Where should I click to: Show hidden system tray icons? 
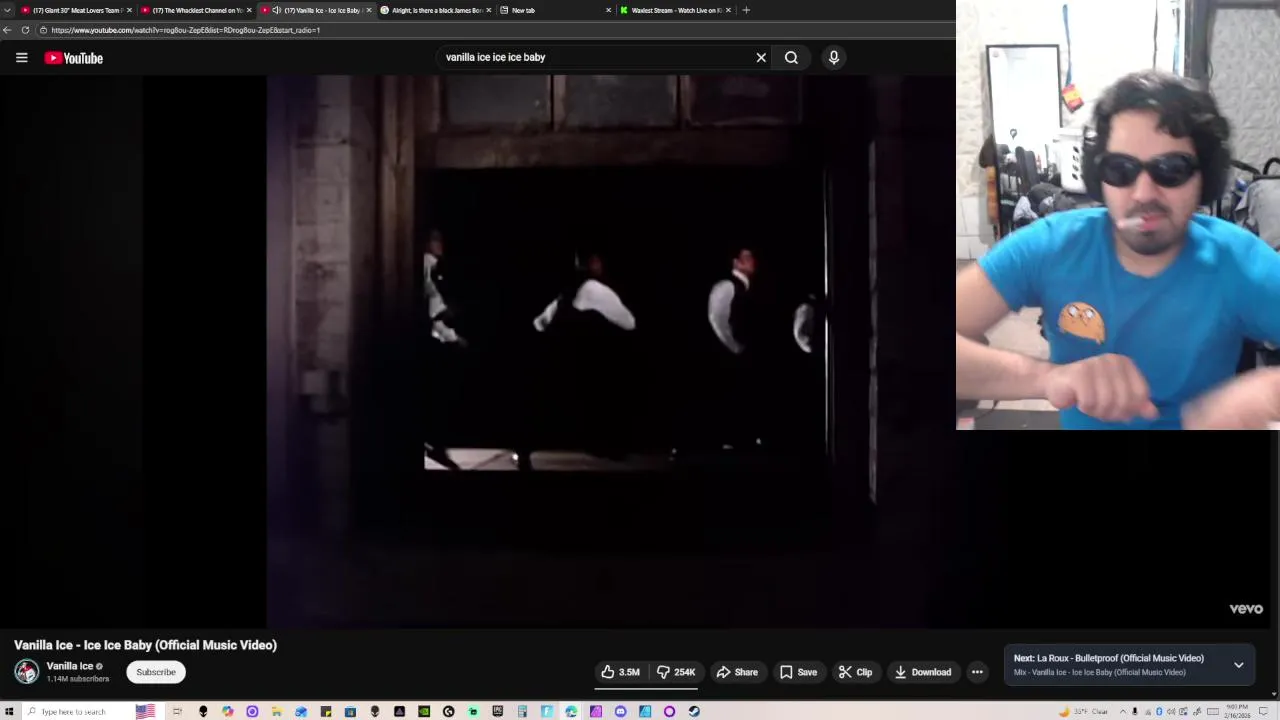[x=1122, y=712]
